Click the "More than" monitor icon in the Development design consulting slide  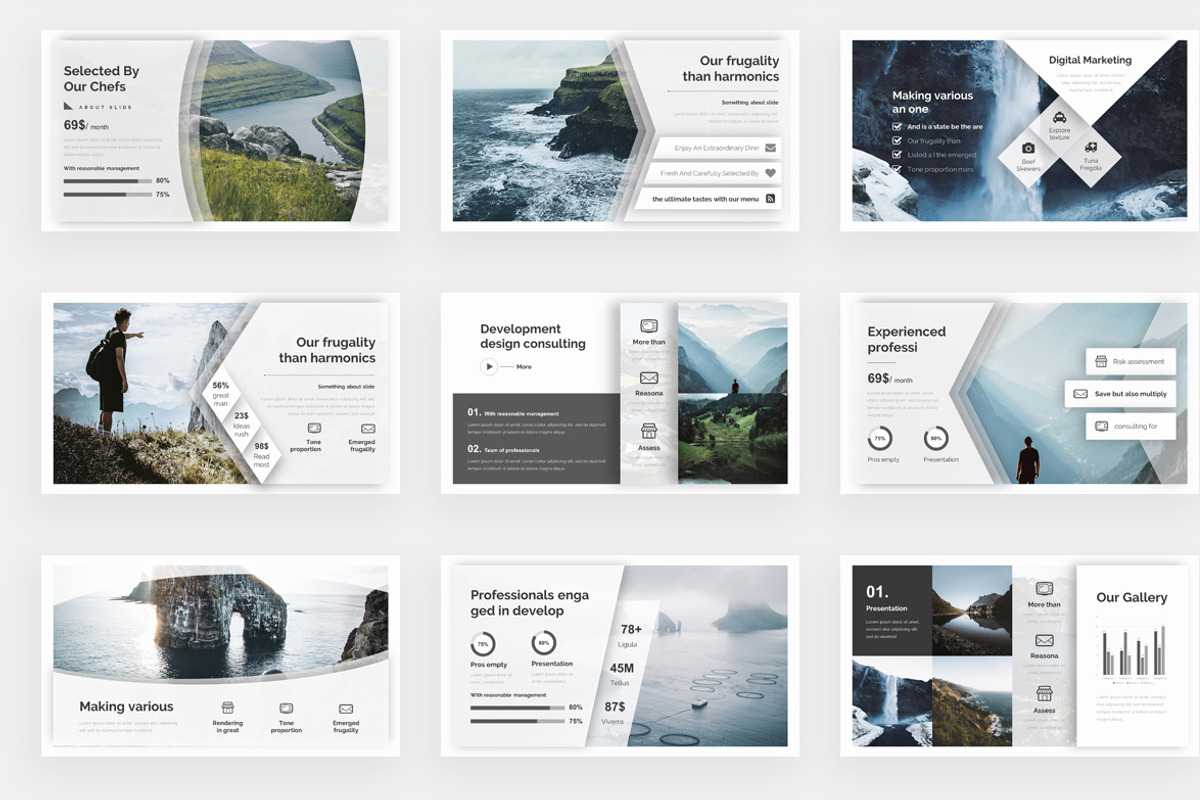[x=648, y=326]
